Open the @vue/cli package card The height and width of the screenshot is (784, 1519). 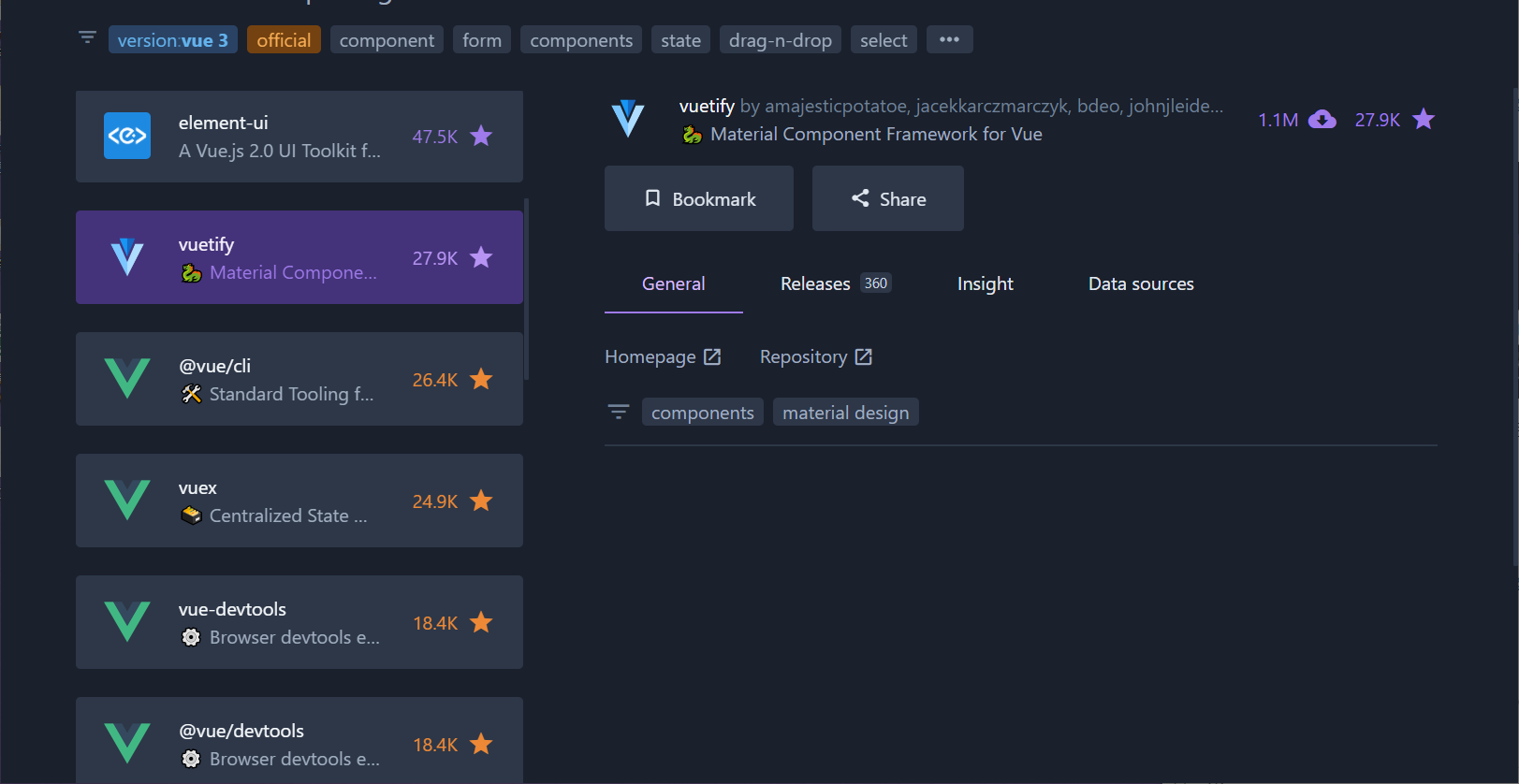click(x=299, y=379)
